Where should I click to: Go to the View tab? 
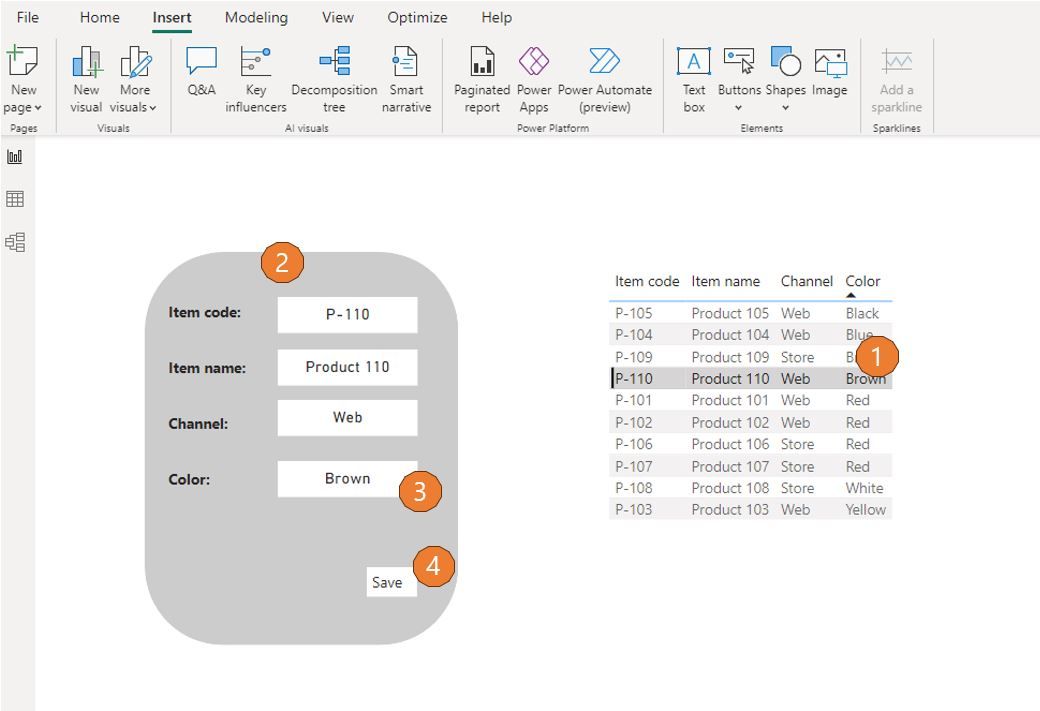pos(338,17)
